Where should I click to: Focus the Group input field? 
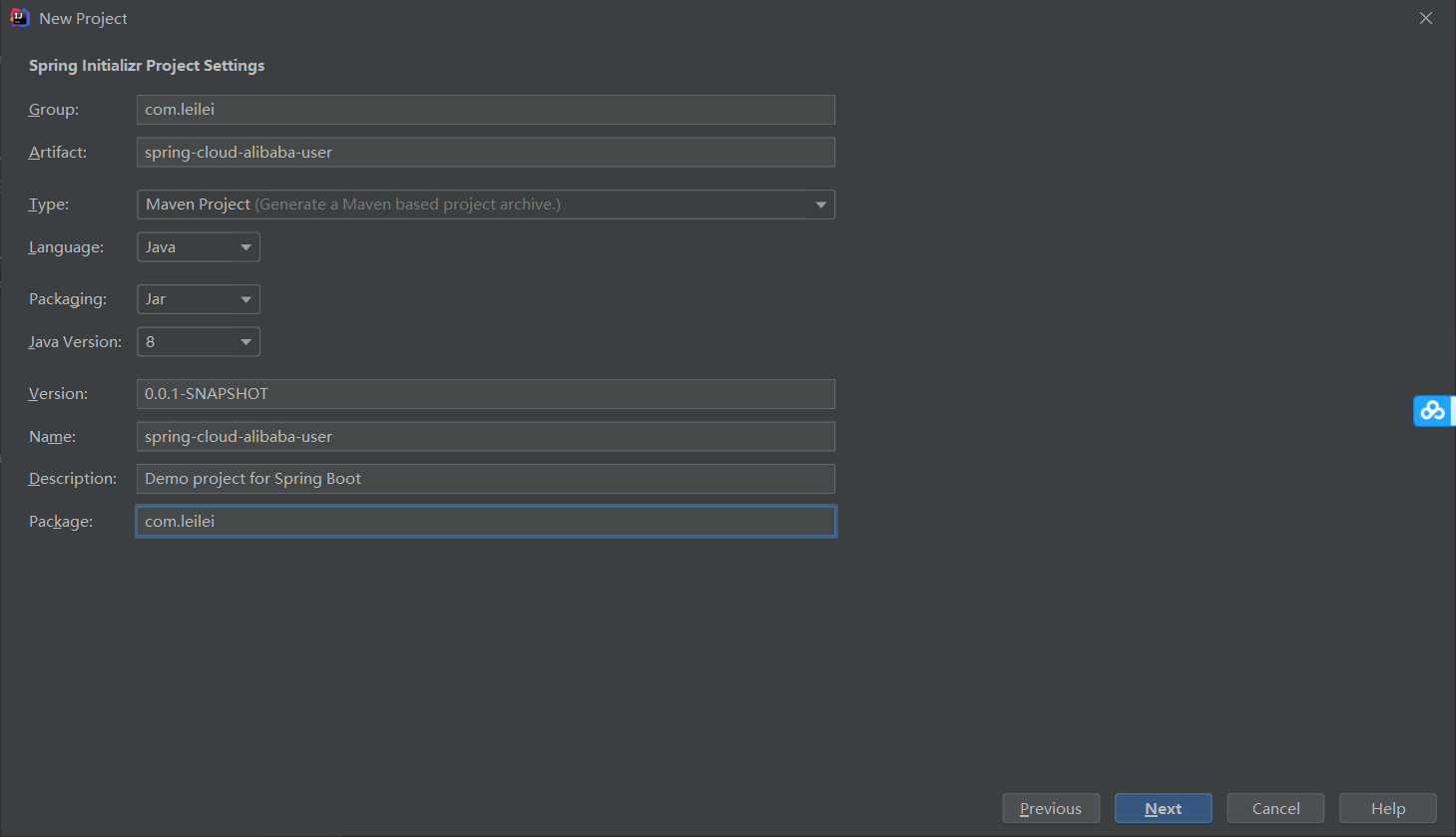tap(485, 110)
